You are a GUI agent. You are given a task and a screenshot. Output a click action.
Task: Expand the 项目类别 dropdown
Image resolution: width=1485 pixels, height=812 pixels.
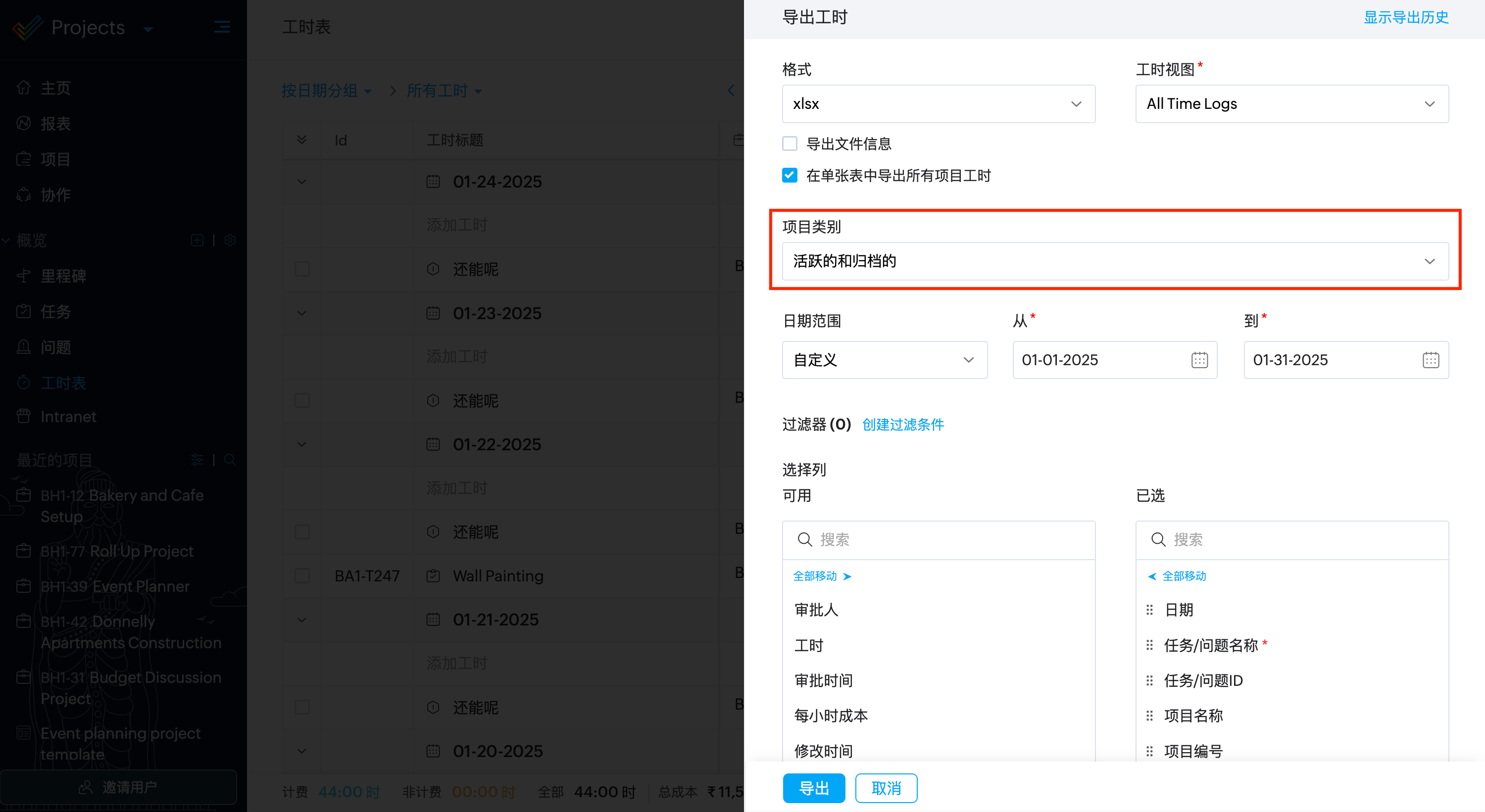[1114, 261]
